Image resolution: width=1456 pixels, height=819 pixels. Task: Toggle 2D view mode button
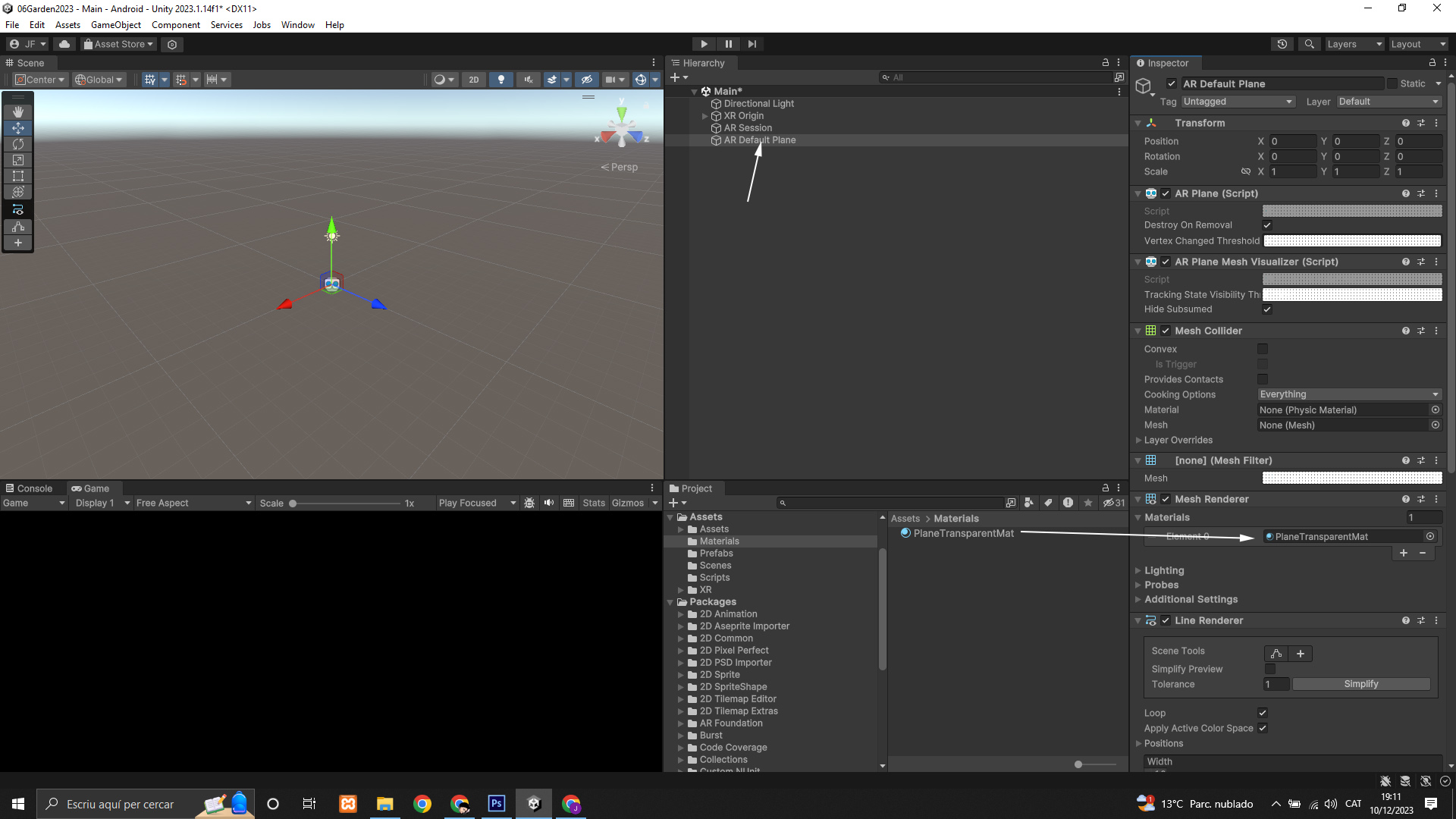coord(474,80)
